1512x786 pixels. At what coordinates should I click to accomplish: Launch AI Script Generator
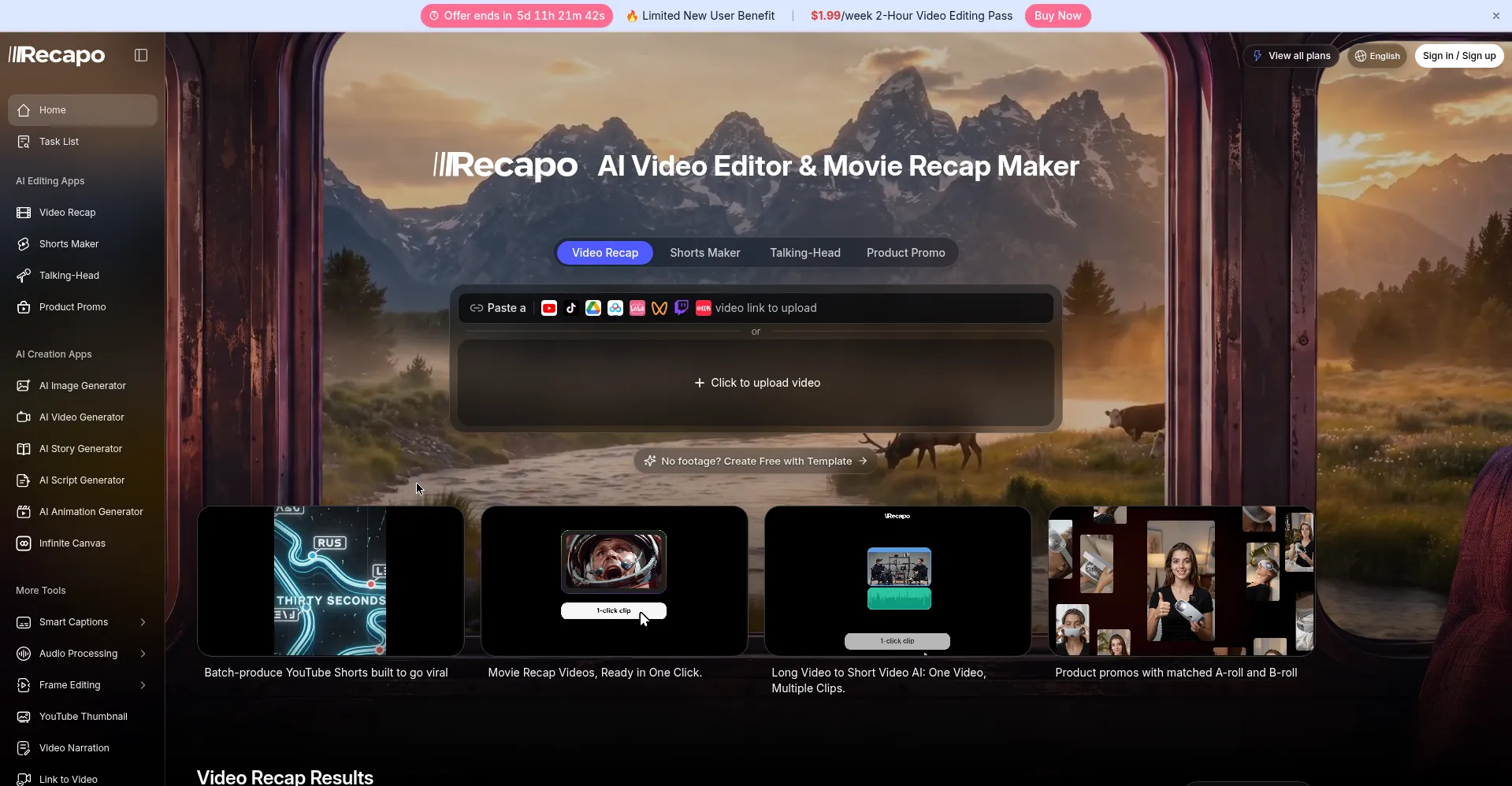click(83, 480)
